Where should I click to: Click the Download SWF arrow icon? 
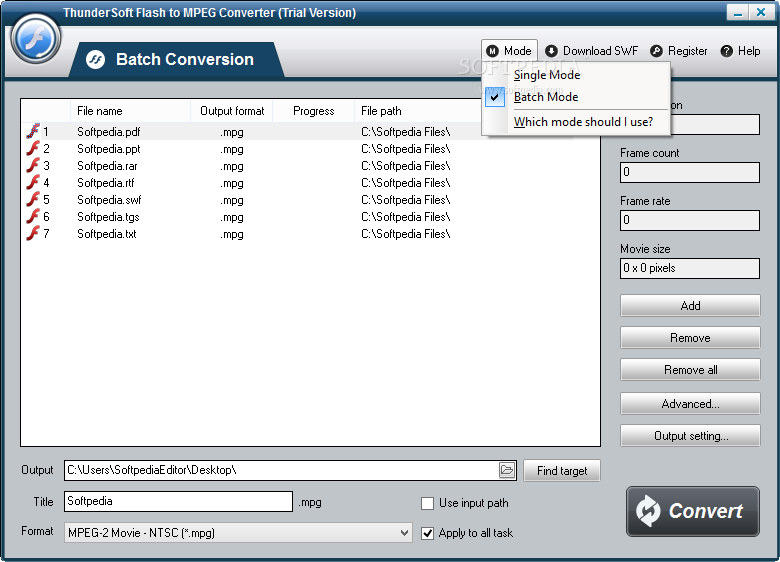(551, 51)
